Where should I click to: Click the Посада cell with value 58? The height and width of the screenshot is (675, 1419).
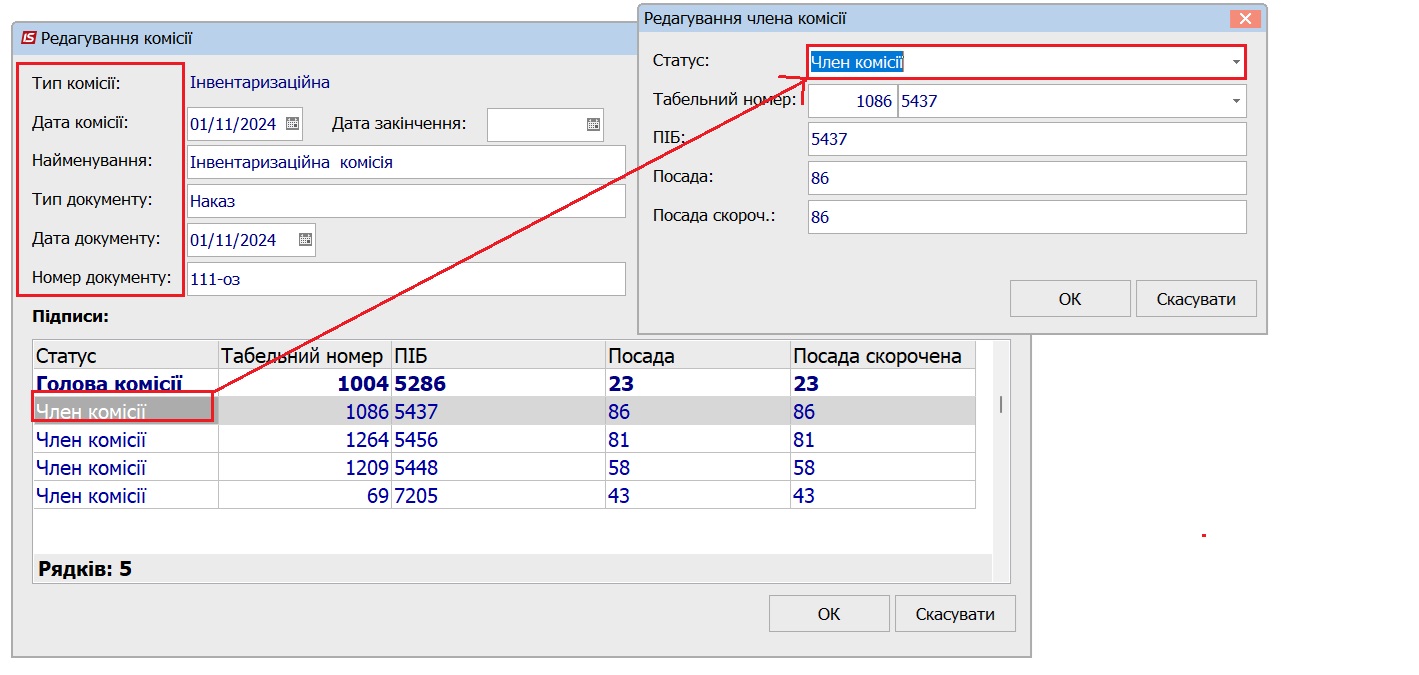pos(698,467)
